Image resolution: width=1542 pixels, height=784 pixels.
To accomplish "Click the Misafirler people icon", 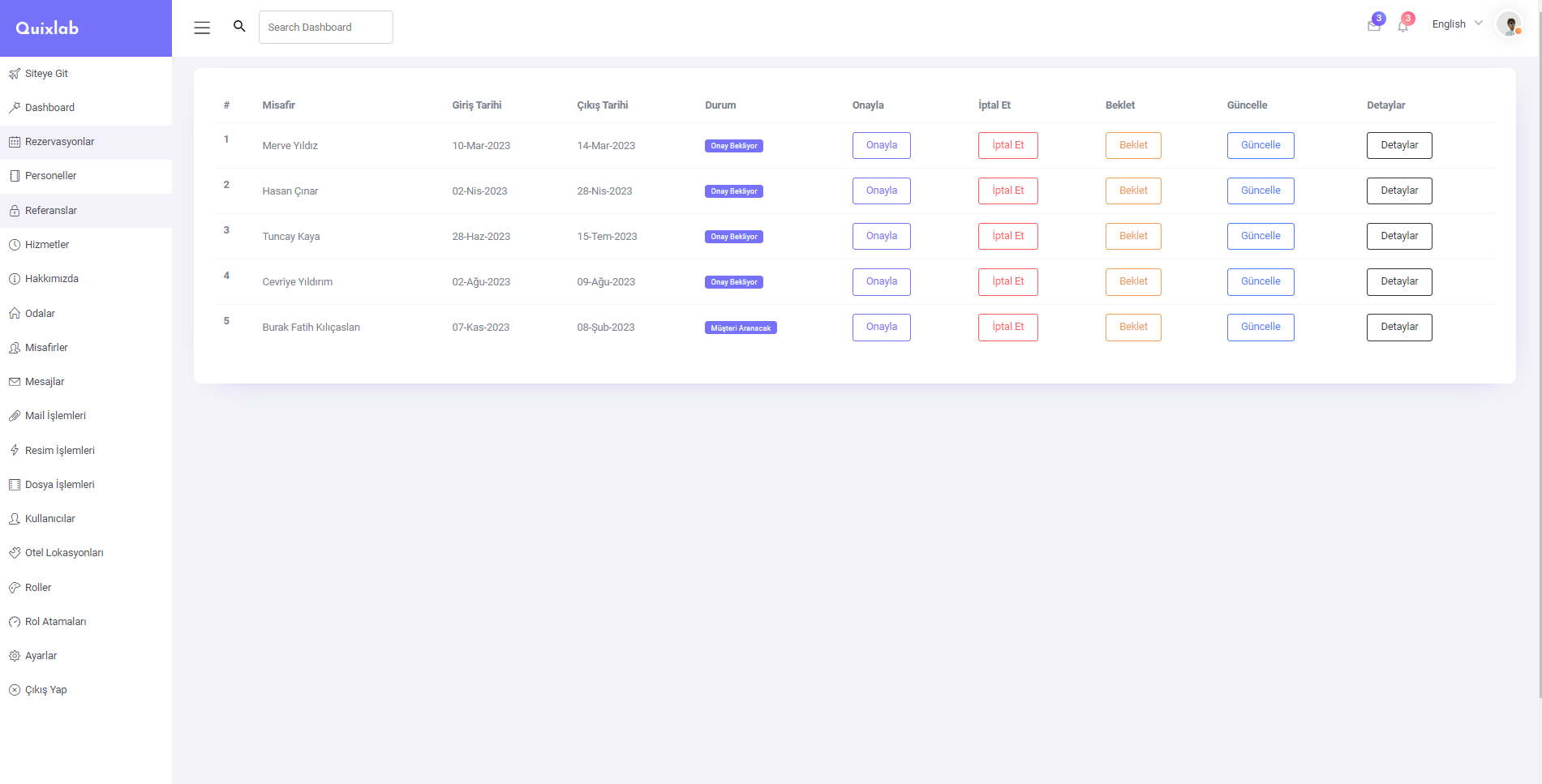I will [x=15, y=348].
